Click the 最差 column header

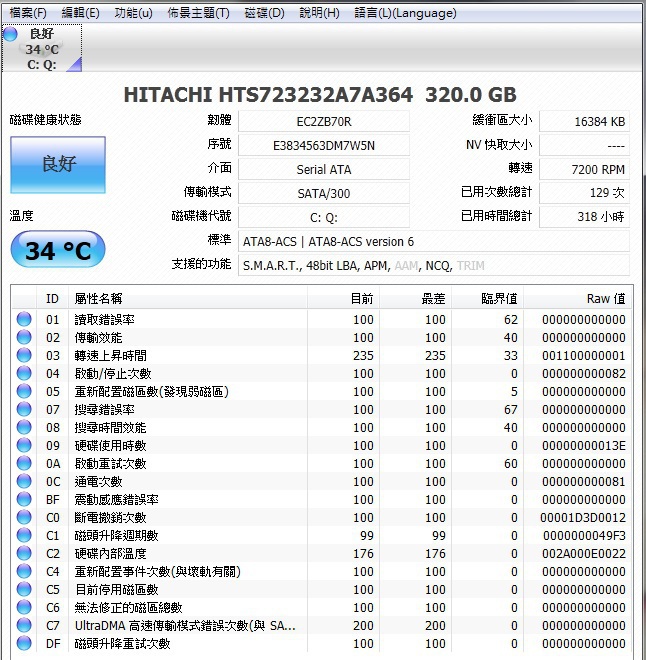[416, 298]
